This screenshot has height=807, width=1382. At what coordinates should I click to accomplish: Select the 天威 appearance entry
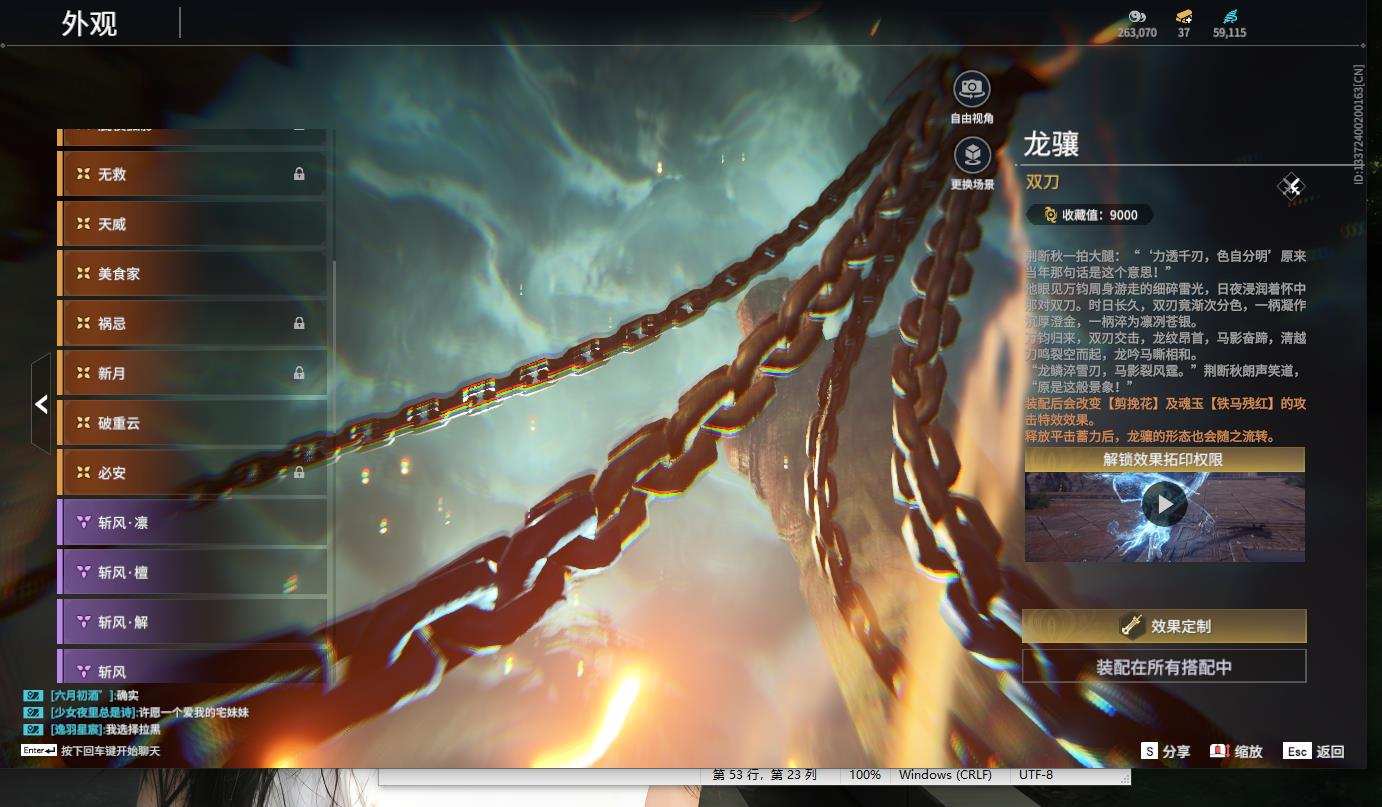pyautogui.click(x=192, y=224)
